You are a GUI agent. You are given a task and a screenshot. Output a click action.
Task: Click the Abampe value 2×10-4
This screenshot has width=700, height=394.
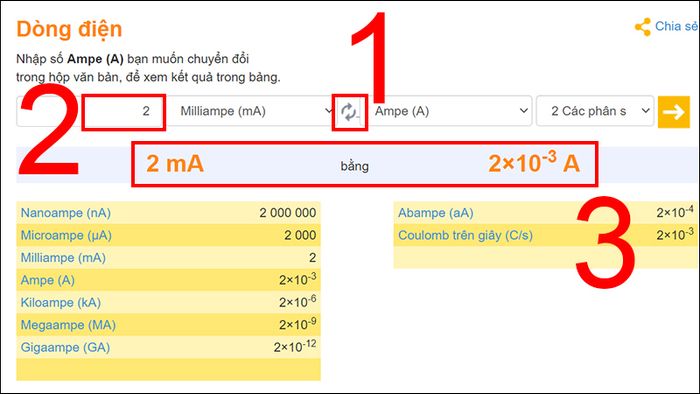pyautogui.click(x=675, y=212)
